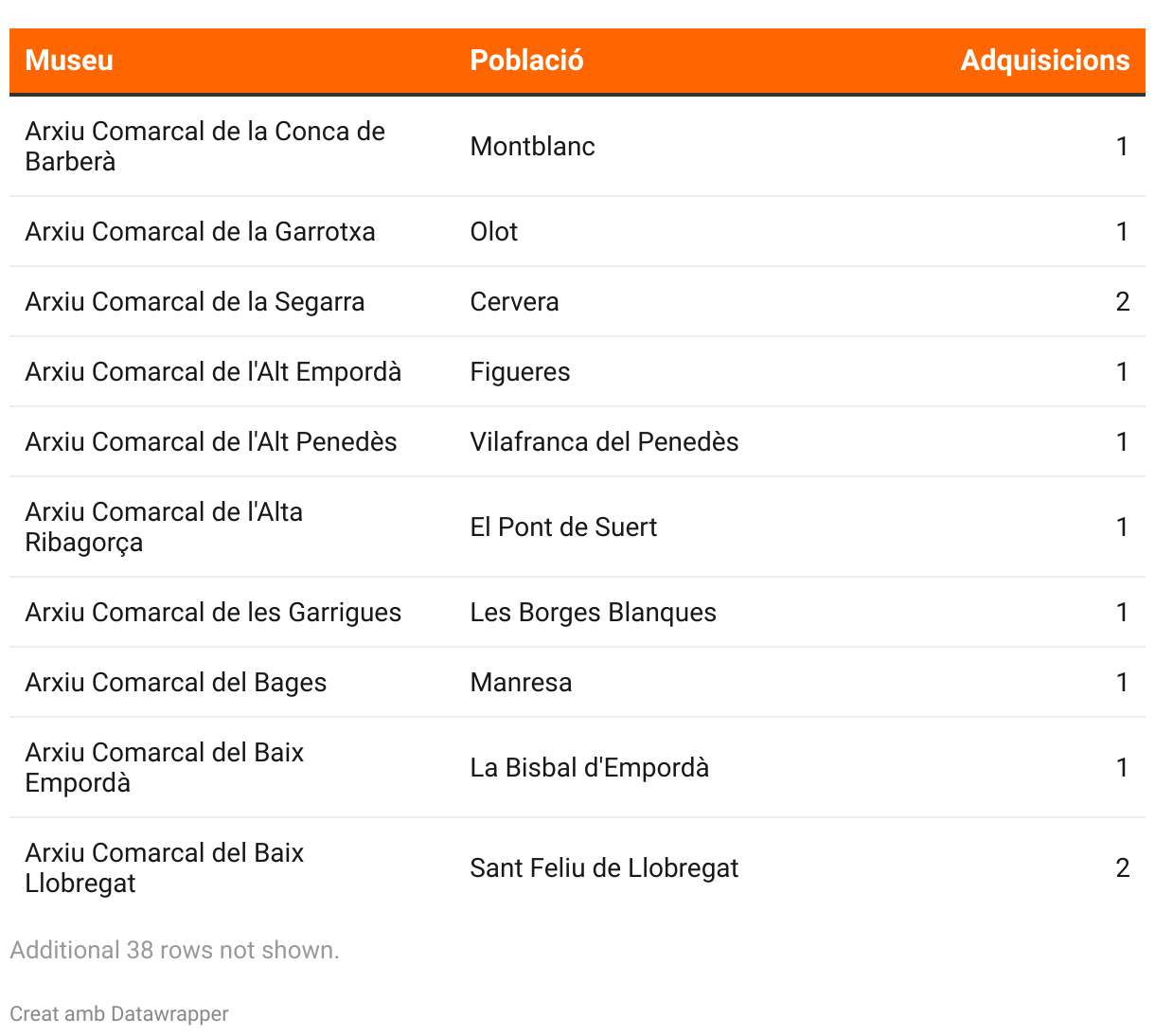The width and height of the screenshot is (1155, 1036).
Task: Click the Arxiu Comarcal del Bages row
Action: [x=577, y=683]
